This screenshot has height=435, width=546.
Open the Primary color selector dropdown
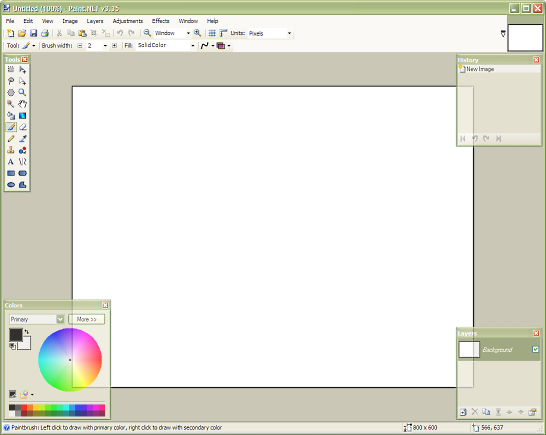coord(60,319)
